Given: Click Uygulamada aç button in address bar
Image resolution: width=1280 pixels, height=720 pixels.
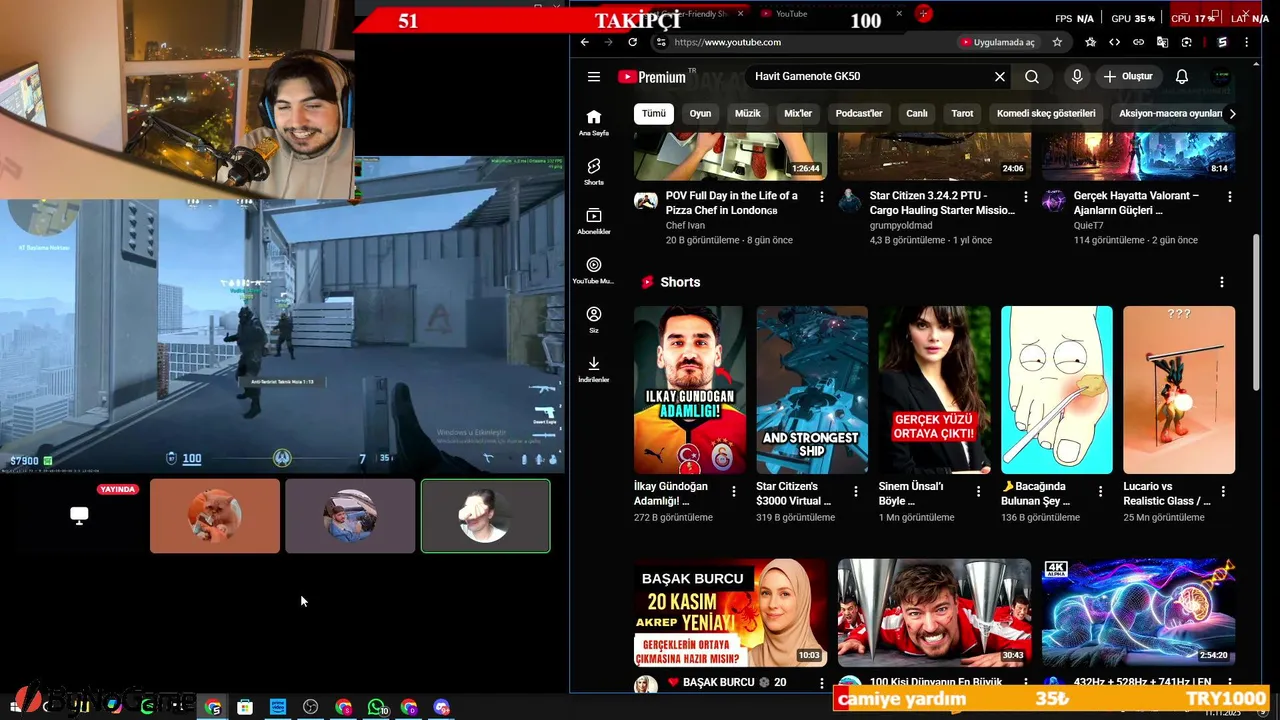Looking at the screenshot, I should (x=997, y=42).
